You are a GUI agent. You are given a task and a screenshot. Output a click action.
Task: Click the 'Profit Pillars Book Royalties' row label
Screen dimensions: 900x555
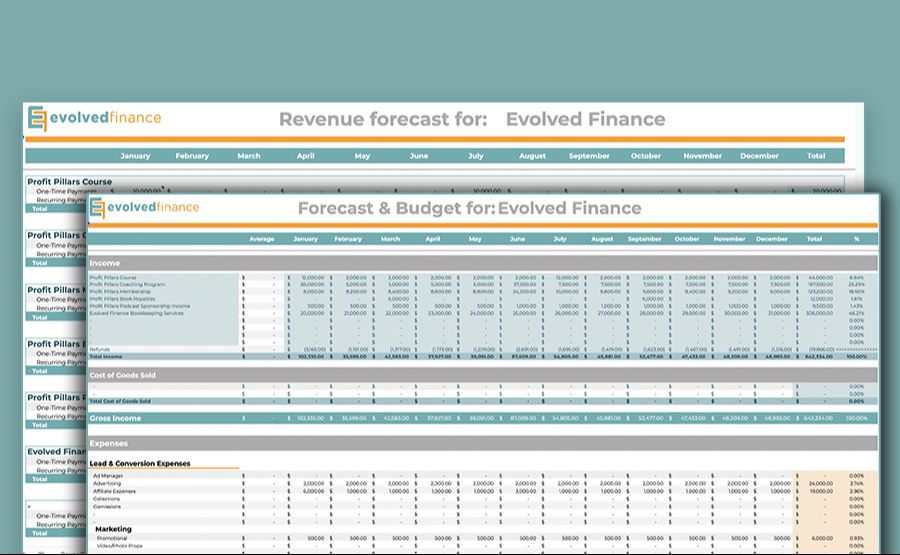pyautogui.click(x=122, y=299)
